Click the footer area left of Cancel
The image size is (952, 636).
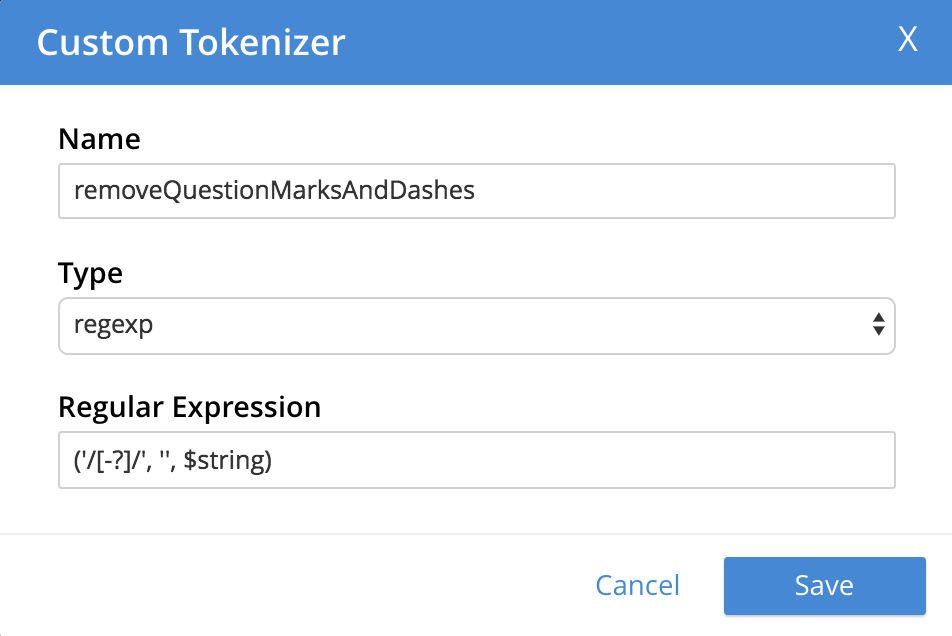tap(300, 585)
